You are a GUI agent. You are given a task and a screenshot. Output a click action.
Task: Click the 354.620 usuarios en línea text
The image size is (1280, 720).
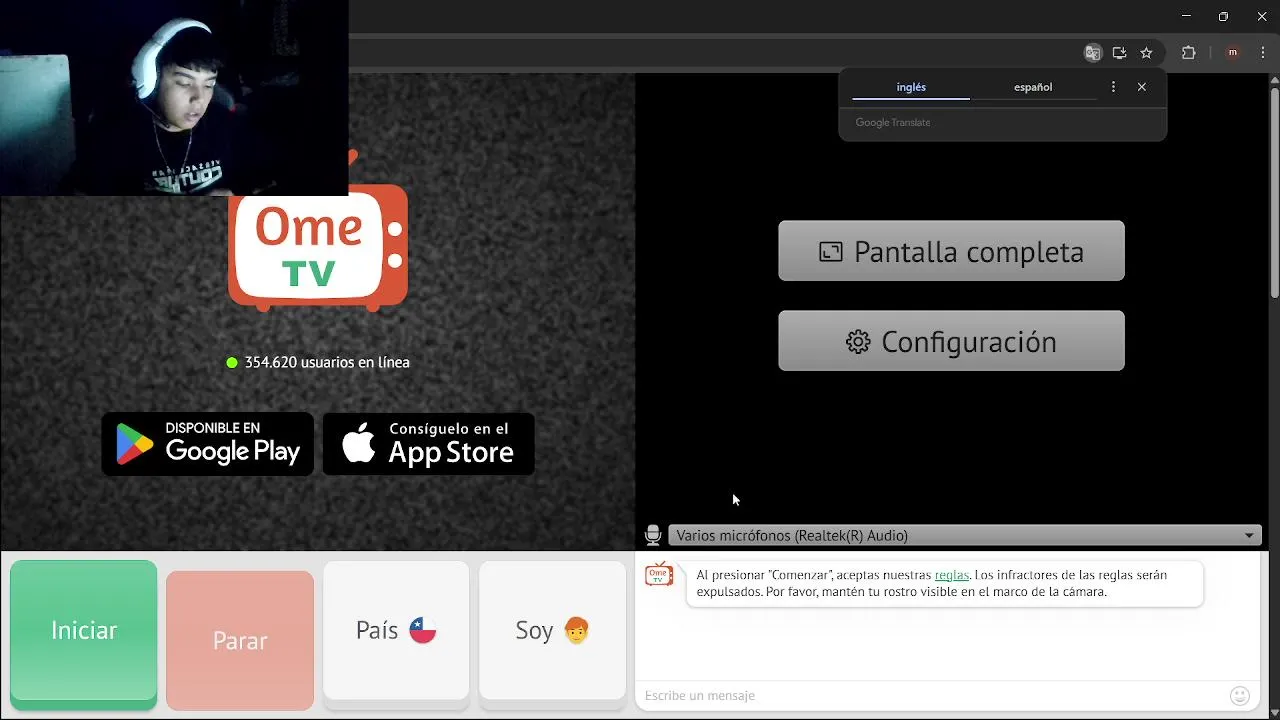tap(327, 362)
